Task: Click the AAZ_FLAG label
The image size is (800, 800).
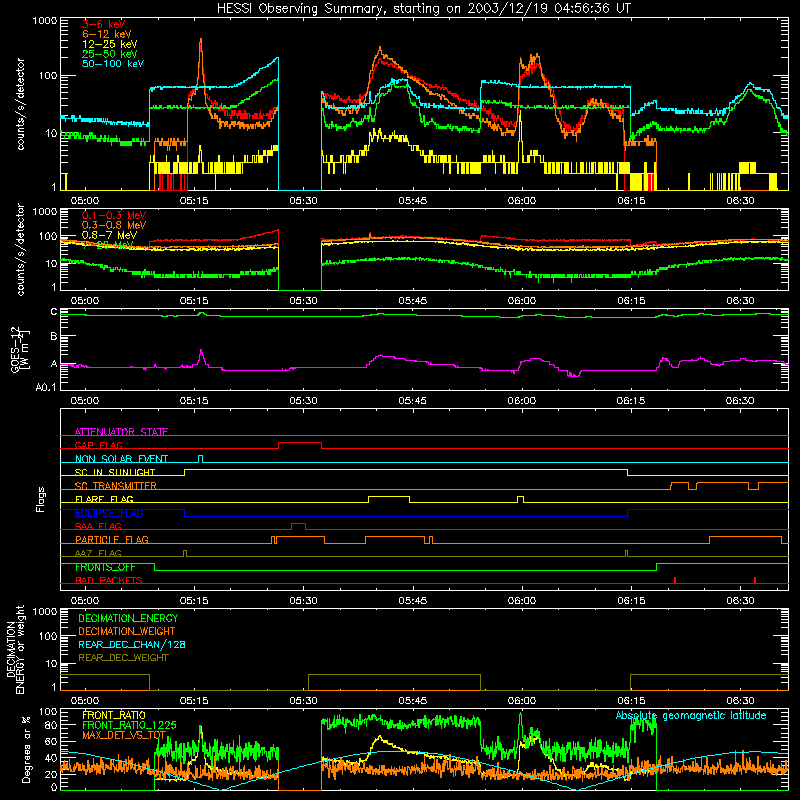Action: tap(98, 553)
